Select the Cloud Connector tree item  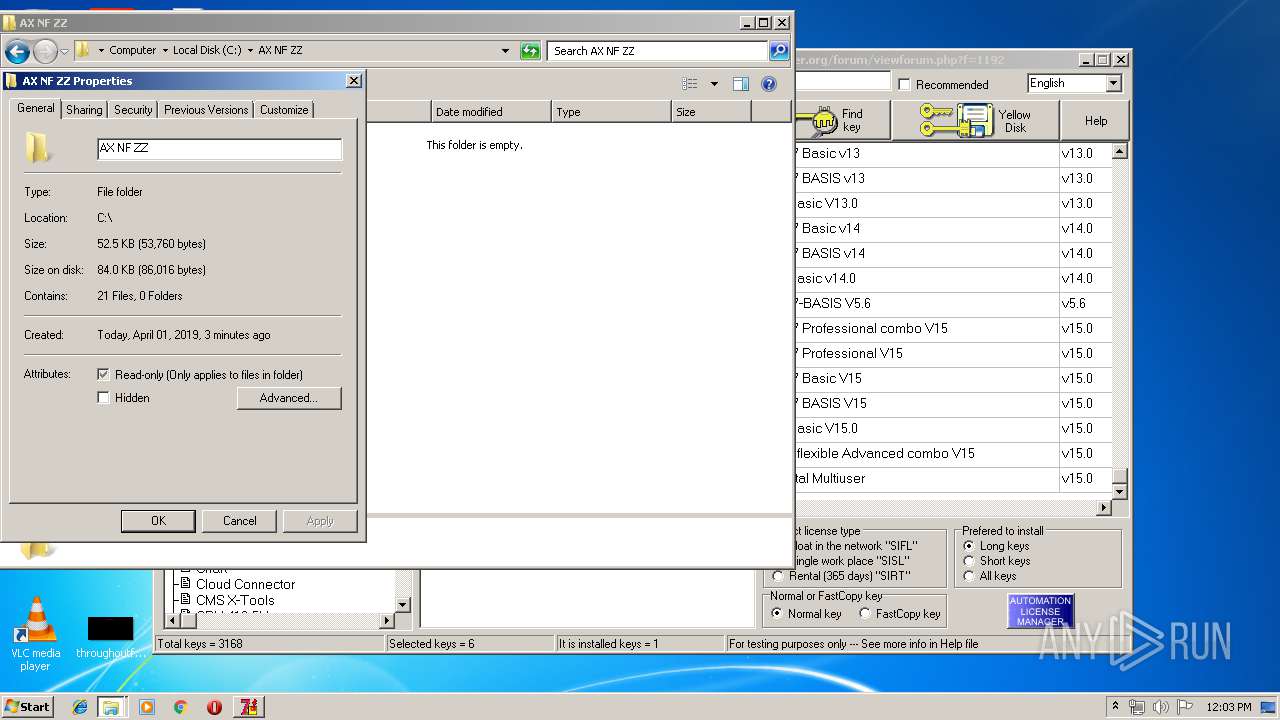coord(245,584)
